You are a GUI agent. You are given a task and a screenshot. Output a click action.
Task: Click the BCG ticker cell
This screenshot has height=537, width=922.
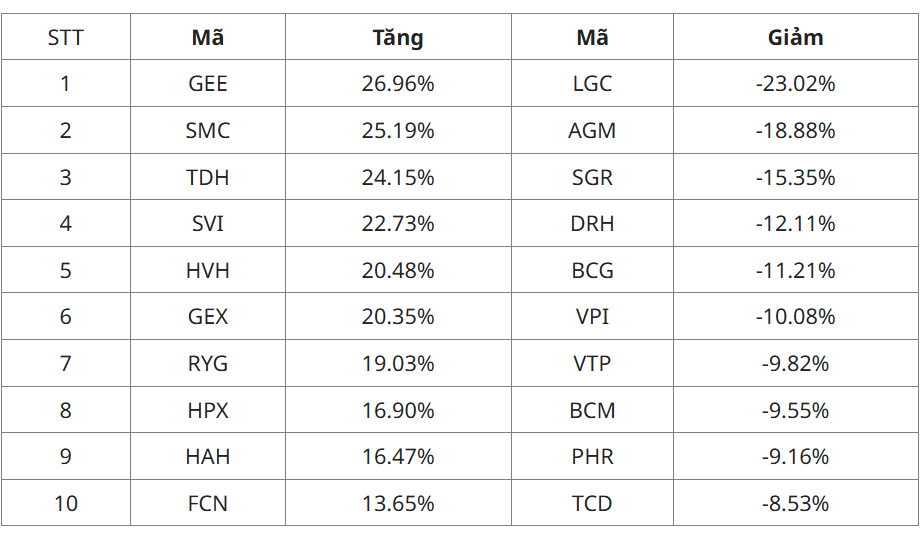click(x=592, y=271)
